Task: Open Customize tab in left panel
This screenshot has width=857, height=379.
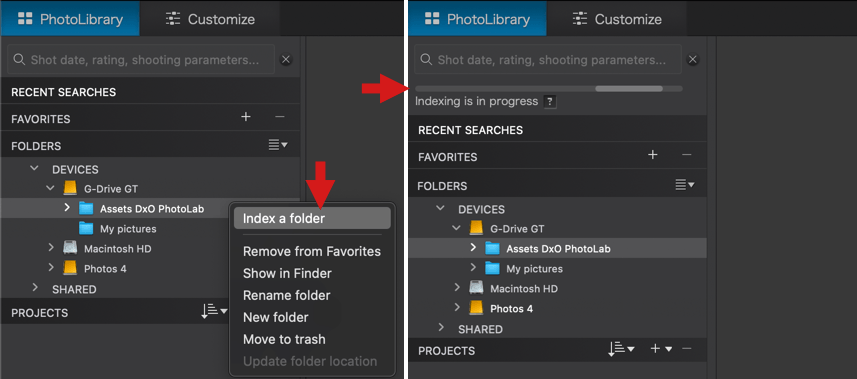Action: coord(210,19)
